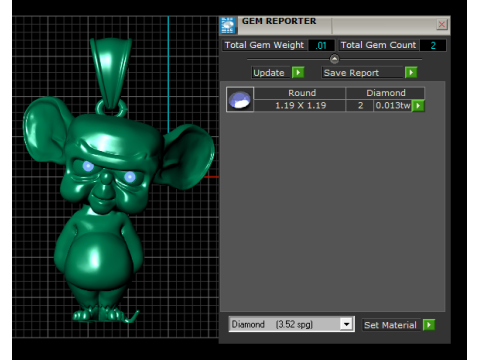Open the Diamond (3.52 spg) material dropdown
The height and width of the screenshot is (360, 480).
point(346,324)
